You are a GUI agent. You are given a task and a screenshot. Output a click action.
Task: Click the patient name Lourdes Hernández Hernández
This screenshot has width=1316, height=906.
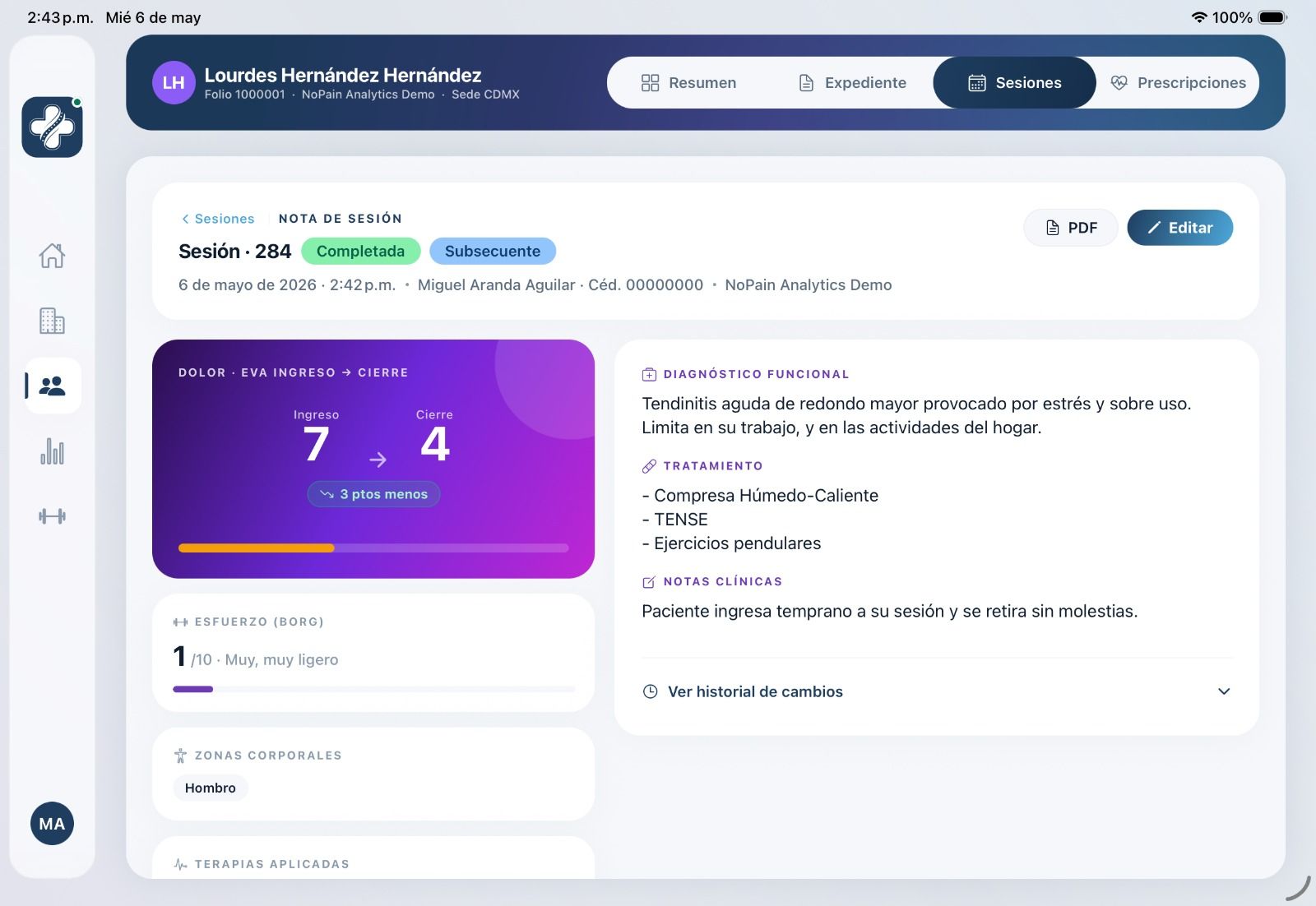click(343, 76)
